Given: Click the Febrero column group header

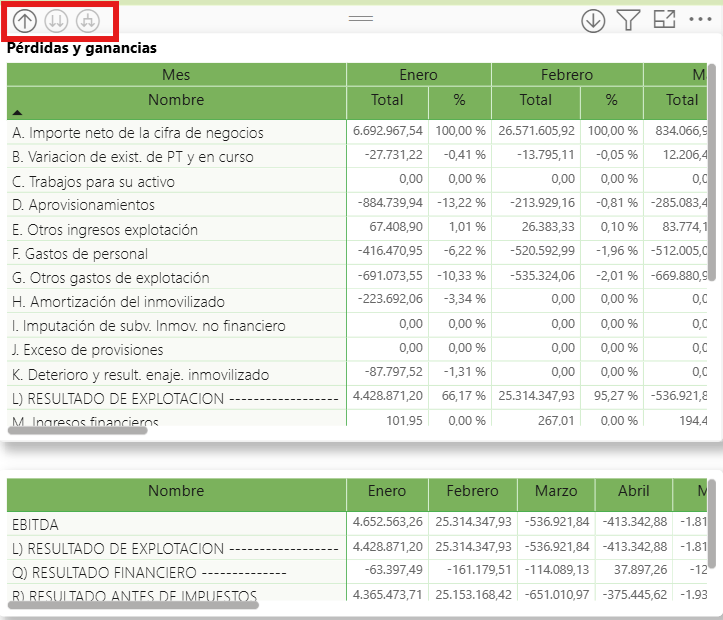Looking at the screenshot, I should tap(567, 75).
